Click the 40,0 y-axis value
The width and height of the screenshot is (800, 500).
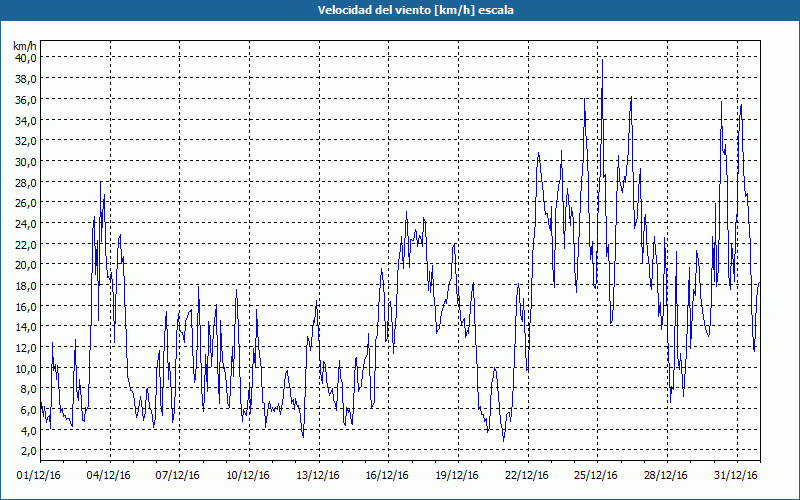pos(25,58)
